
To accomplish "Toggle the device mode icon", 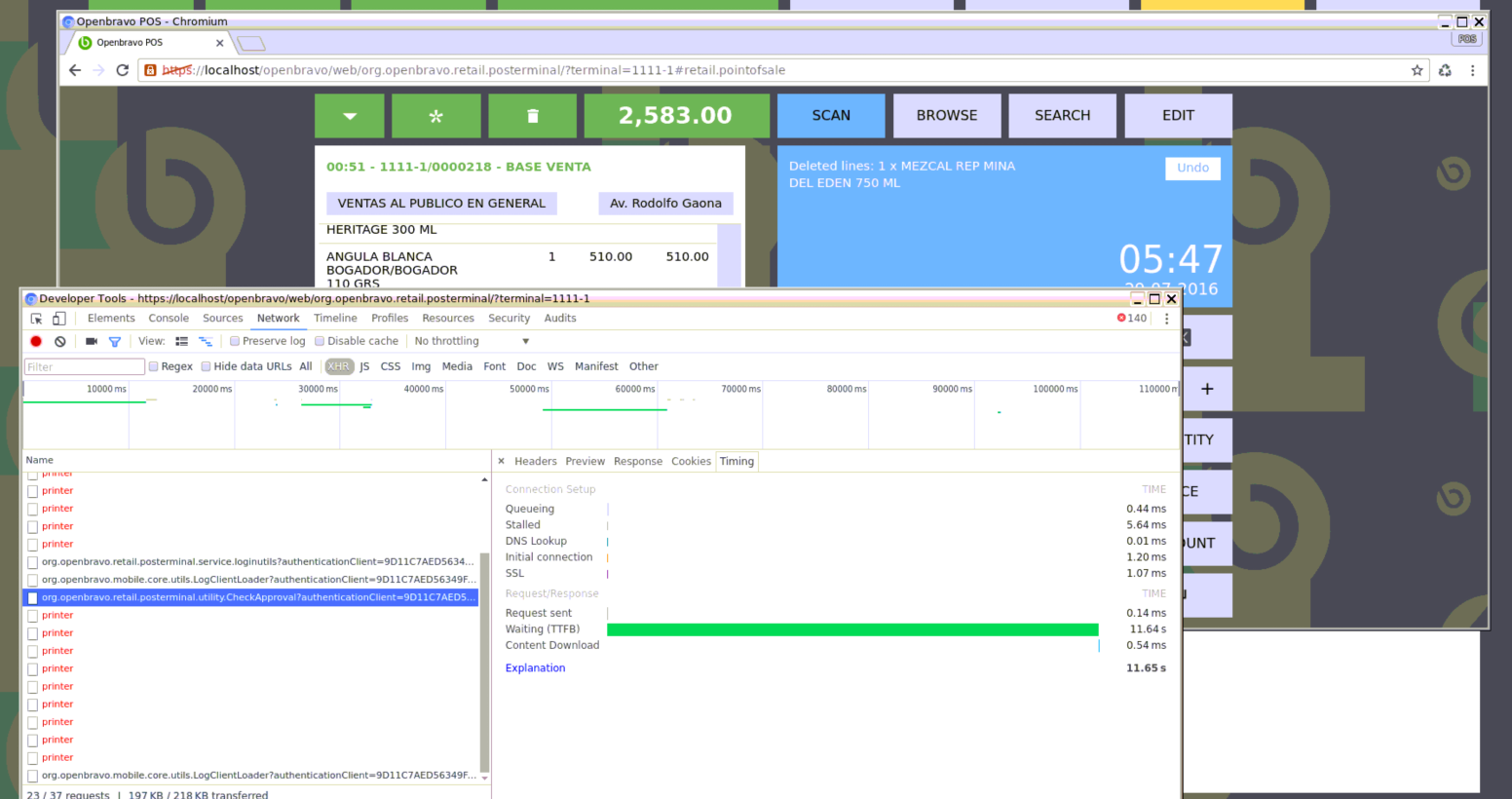I will (58, 319).
